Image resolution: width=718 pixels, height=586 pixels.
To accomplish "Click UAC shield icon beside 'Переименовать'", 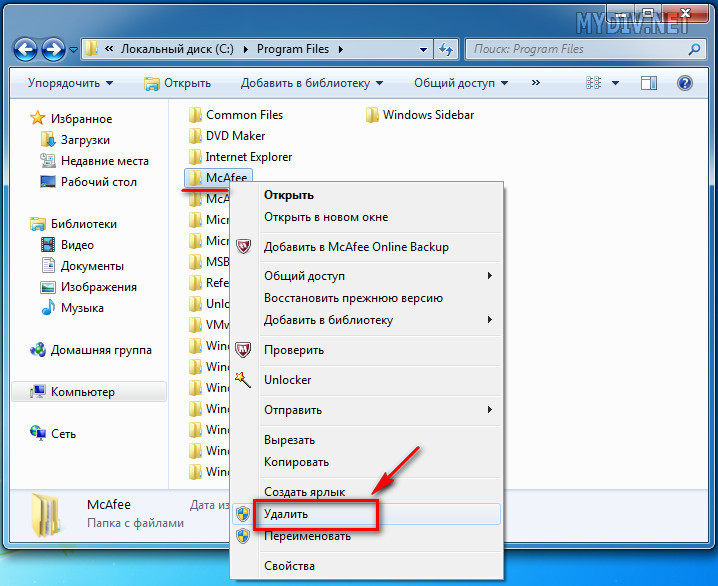I will point(243,536).
